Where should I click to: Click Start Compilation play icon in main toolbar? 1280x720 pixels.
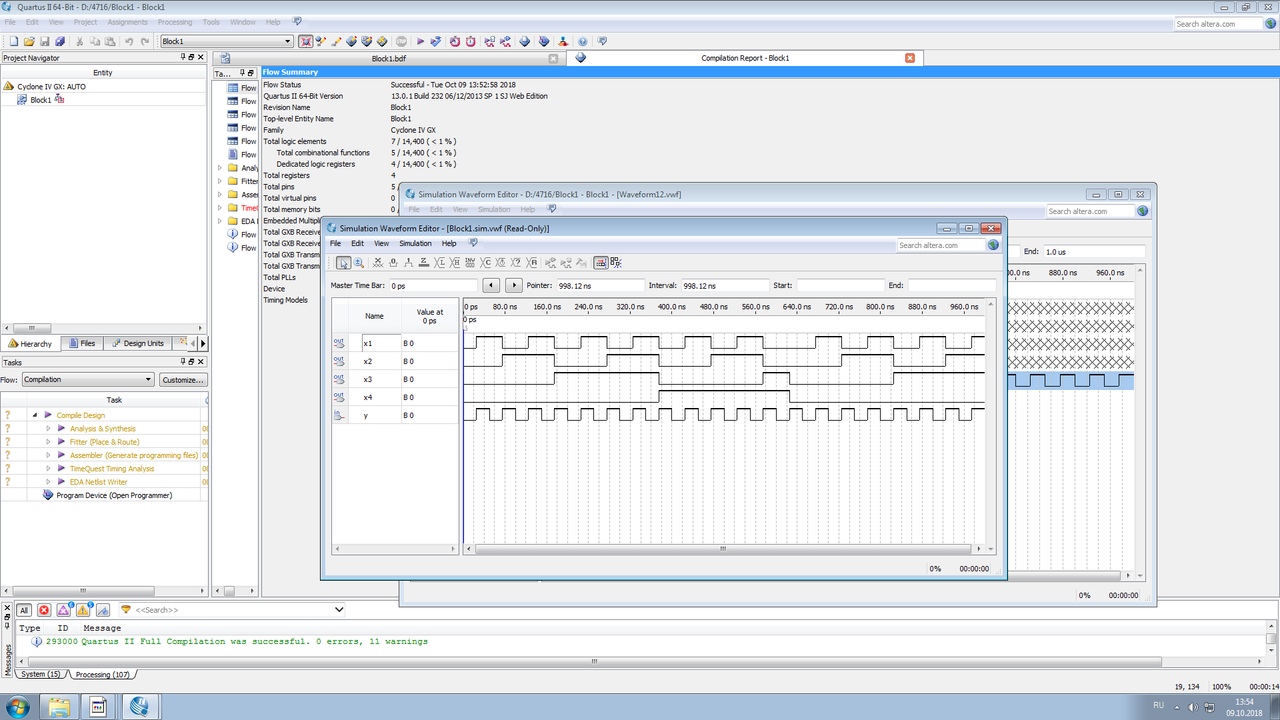(420, 41)
